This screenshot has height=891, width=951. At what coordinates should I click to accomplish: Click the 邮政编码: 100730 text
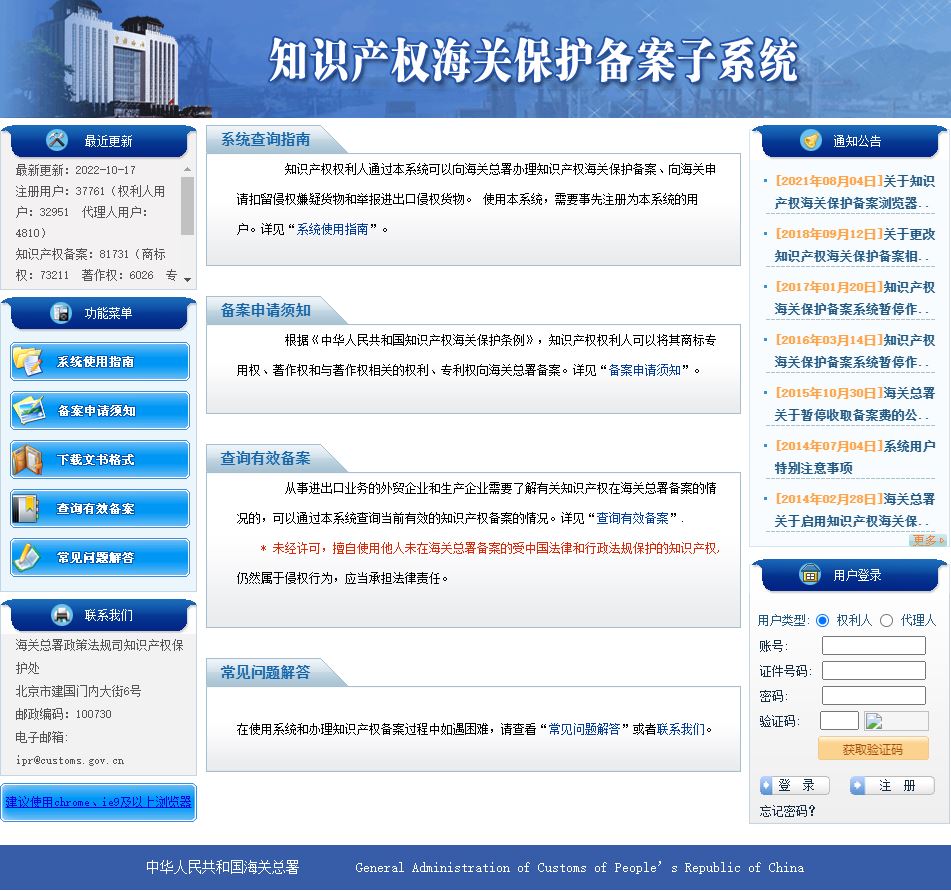pos(64,714)
